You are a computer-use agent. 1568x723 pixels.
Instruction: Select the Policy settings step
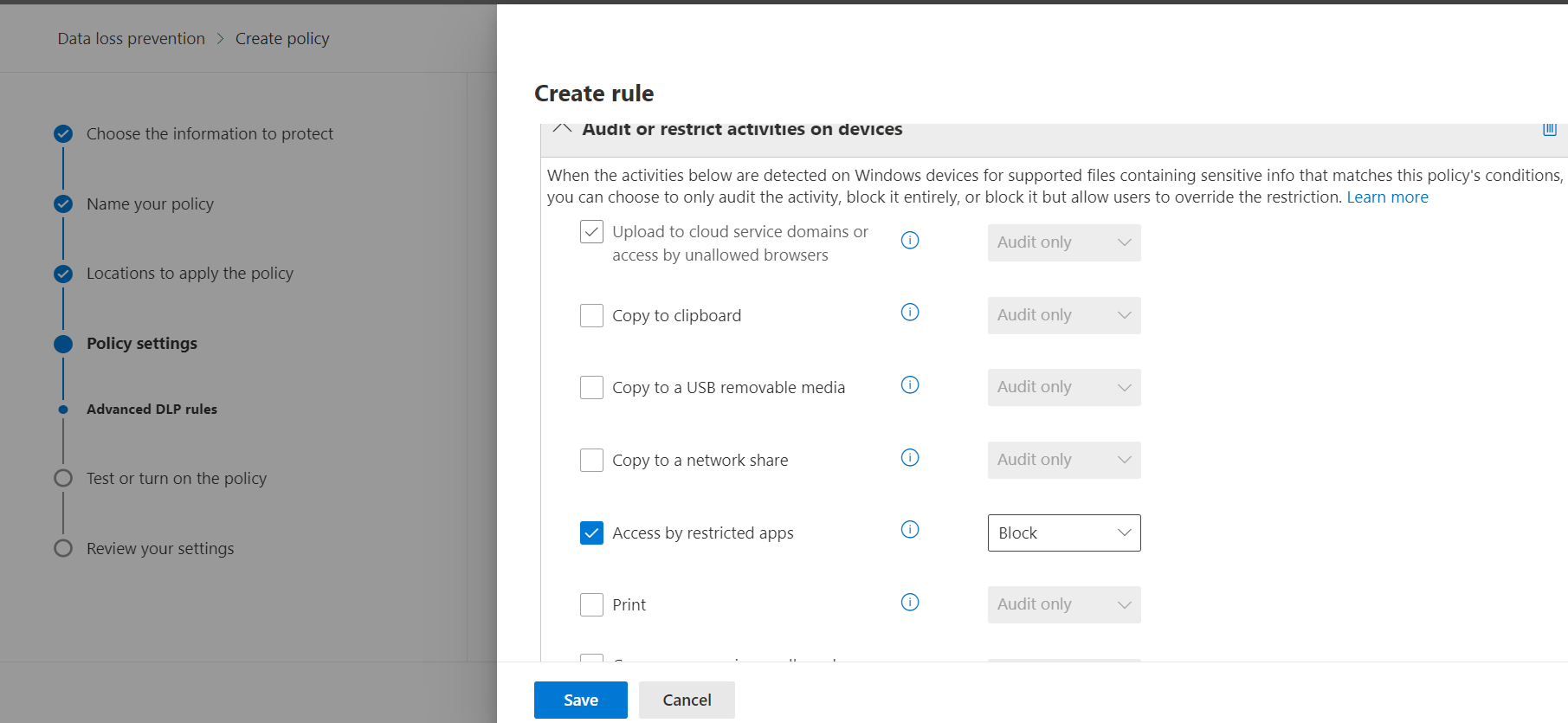pos(142,344)
